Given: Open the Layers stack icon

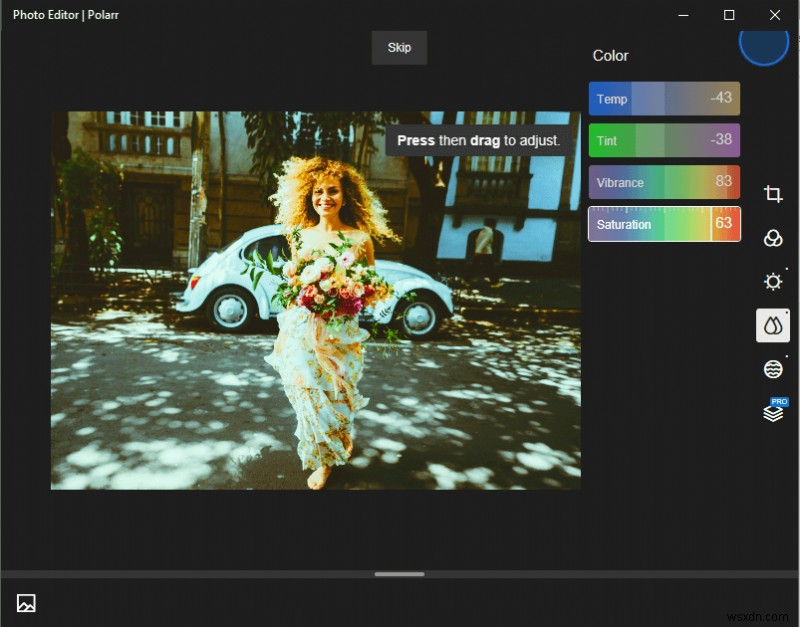Looking at the screenshot, I should coord(772,414).
